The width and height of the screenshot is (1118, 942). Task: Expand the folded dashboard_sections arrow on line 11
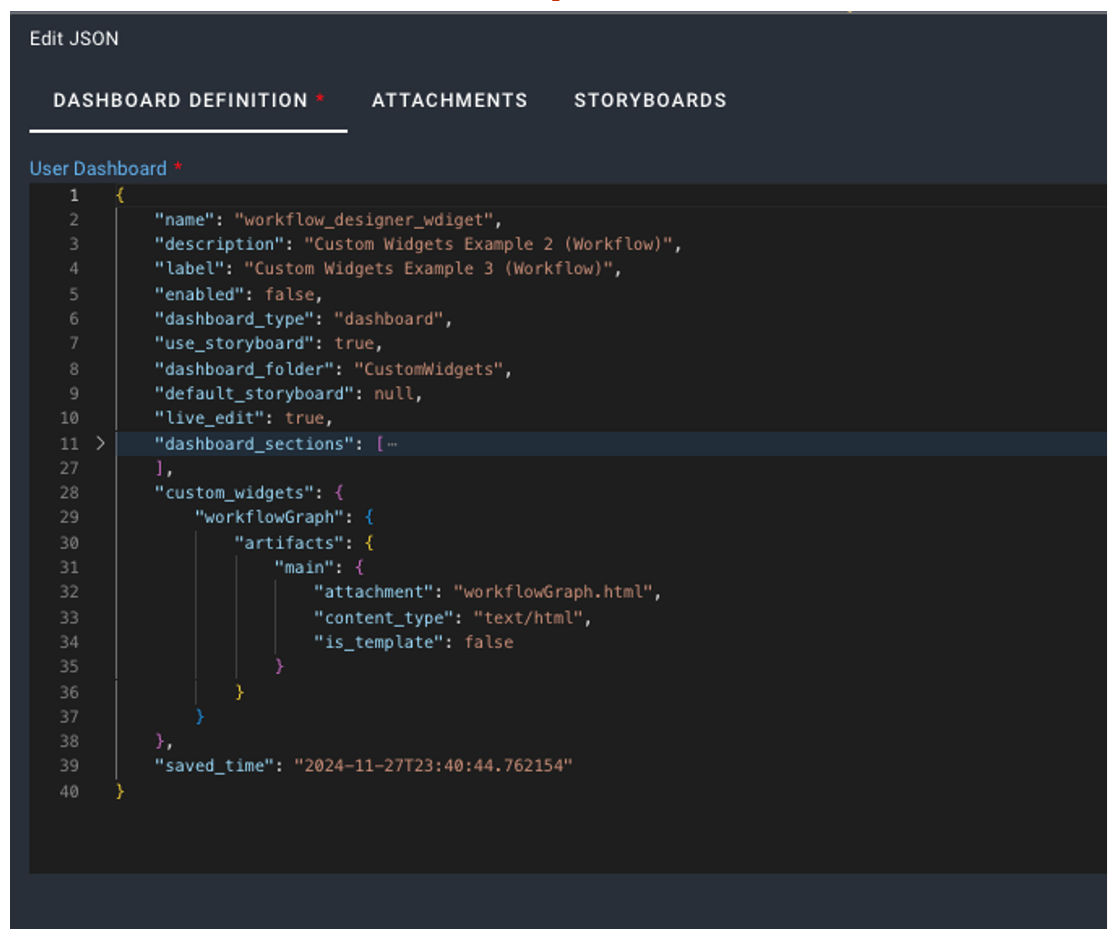tap(100, 443)
